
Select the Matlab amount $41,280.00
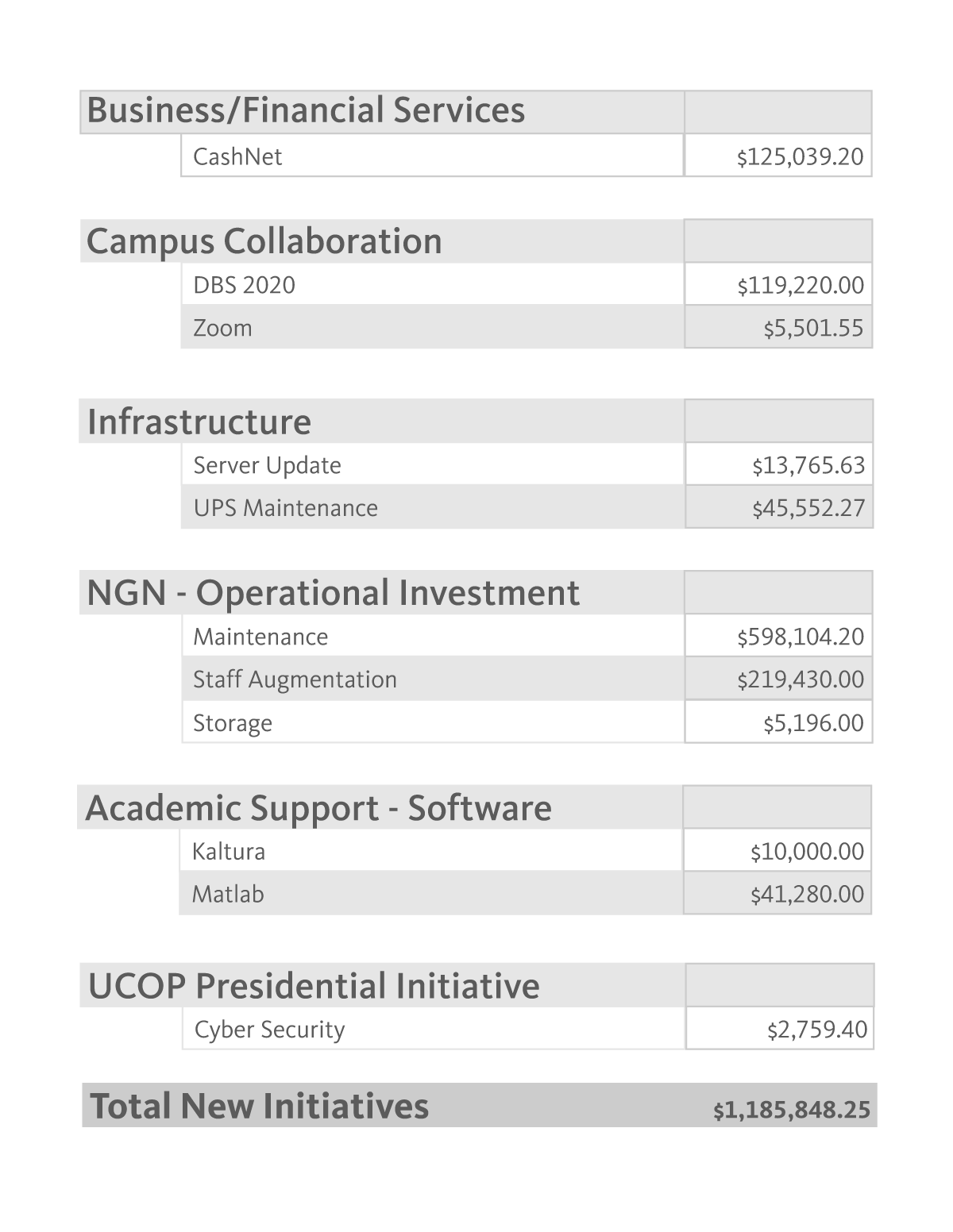tap(807, 895)
